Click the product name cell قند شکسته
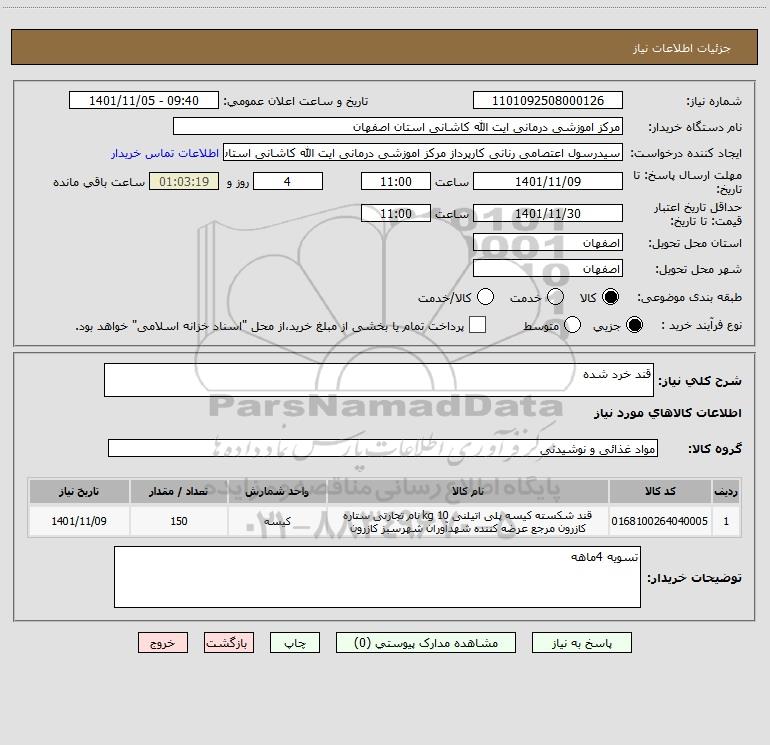Viewport: 770px width, 745px height. point(468,521)
